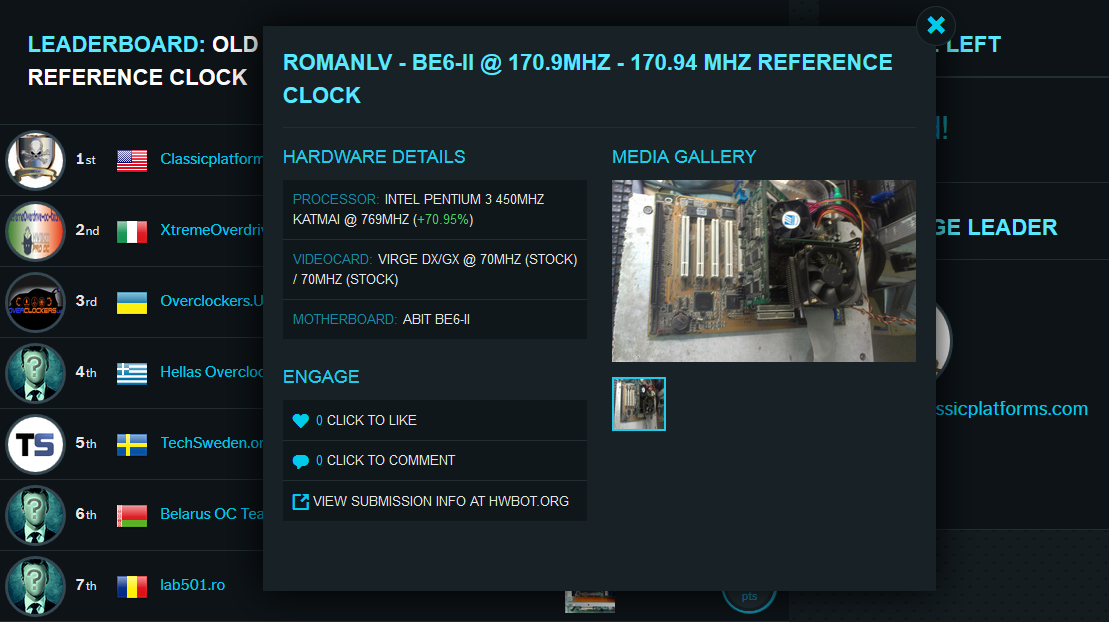Select the small gallery thumbnail

click(x=639, y=404)
